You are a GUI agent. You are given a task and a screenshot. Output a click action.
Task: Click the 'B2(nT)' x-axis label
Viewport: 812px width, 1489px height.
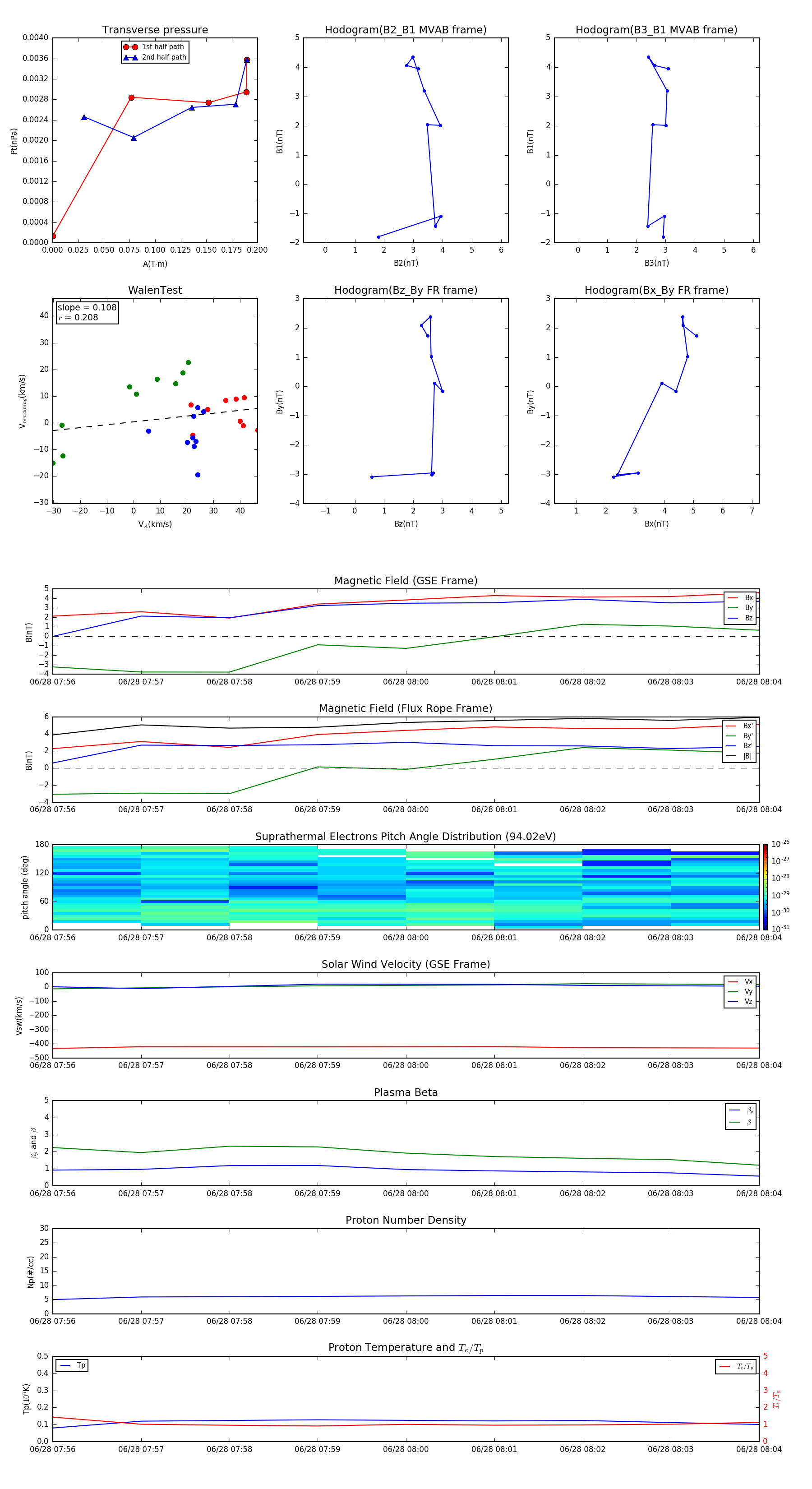coord(406,263)
